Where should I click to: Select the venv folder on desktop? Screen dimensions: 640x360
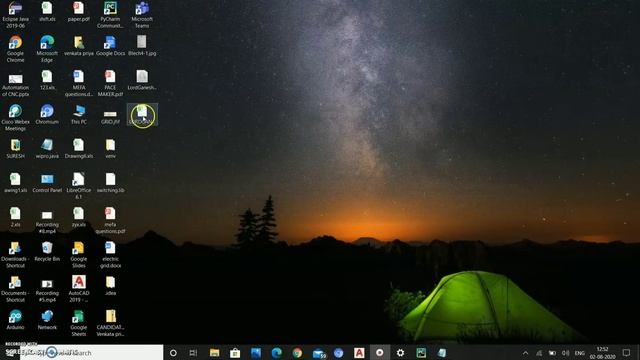[110, 149]
